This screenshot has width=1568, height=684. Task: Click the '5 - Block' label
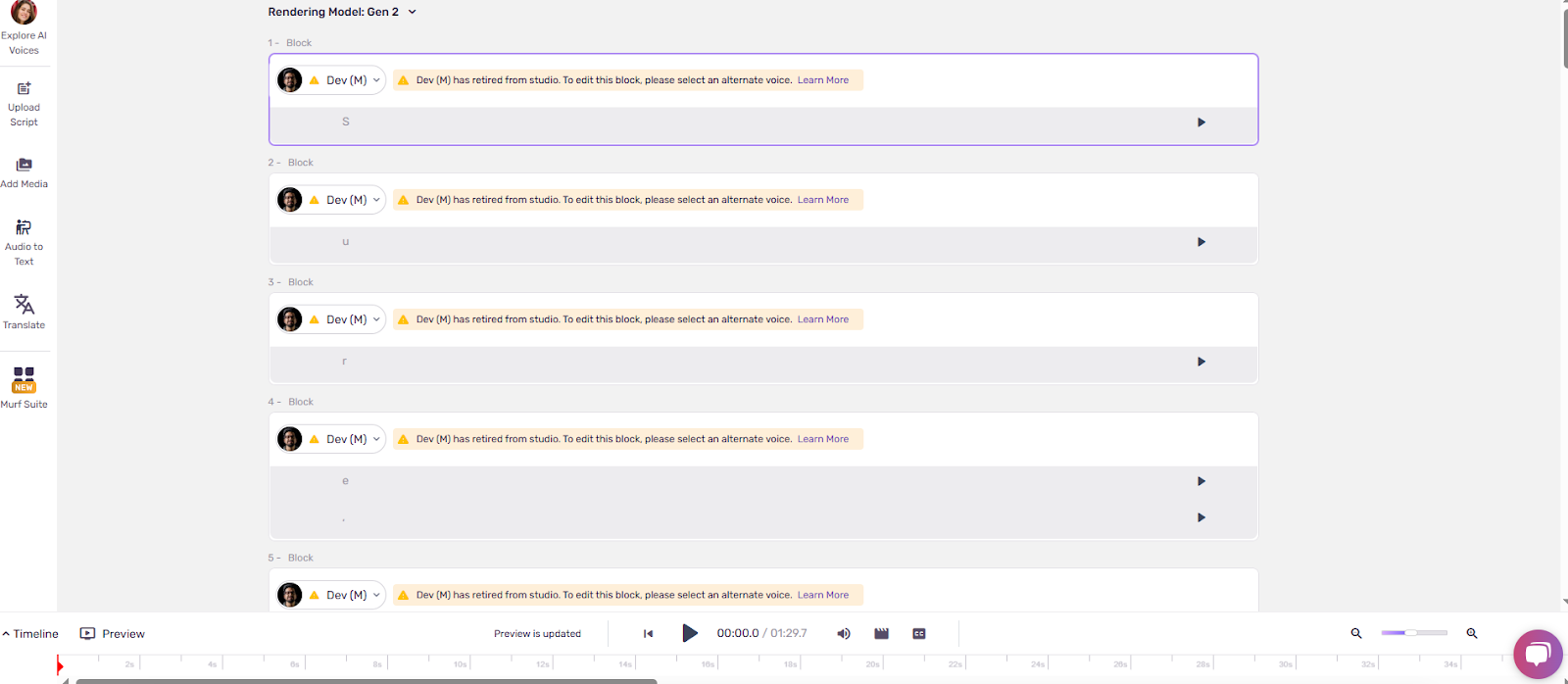(291, 558)
